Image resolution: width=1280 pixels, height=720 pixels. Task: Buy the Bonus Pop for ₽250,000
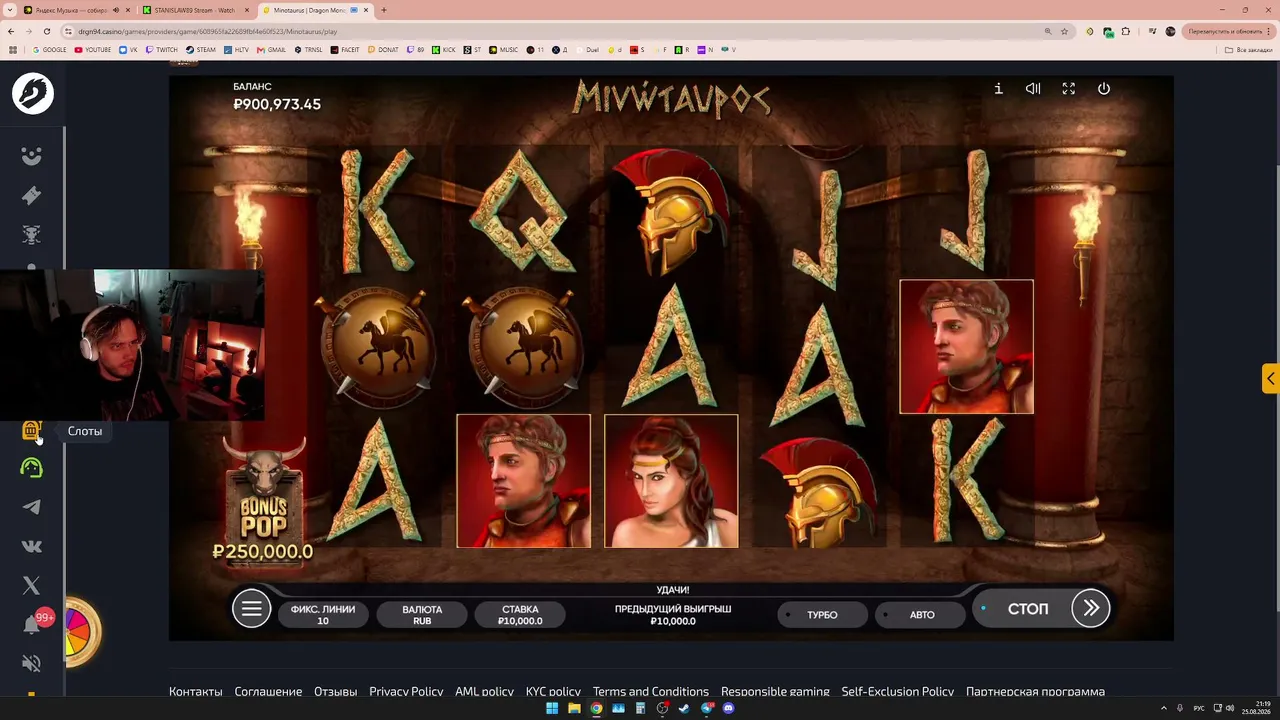point(263,504)
